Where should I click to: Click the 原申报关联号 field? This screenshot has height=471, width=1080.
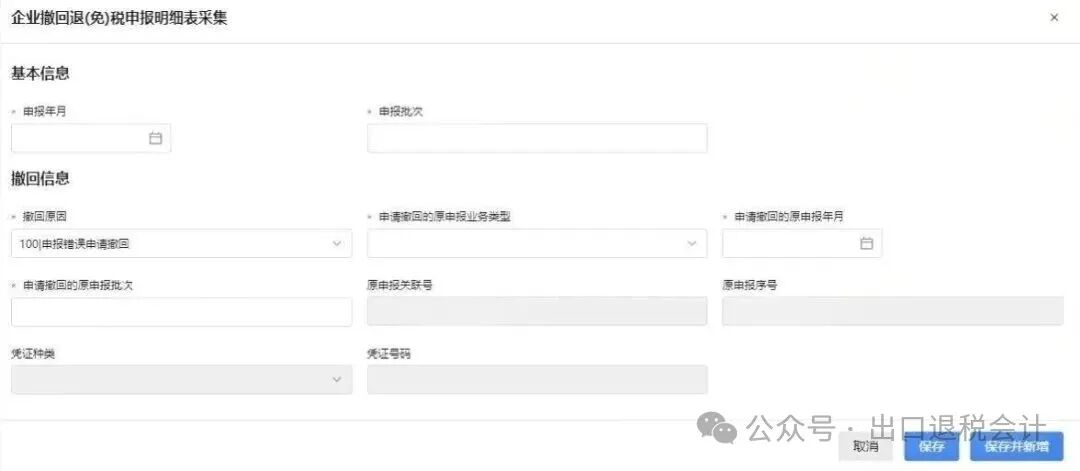pyautogui.click(x=537, y=312)
